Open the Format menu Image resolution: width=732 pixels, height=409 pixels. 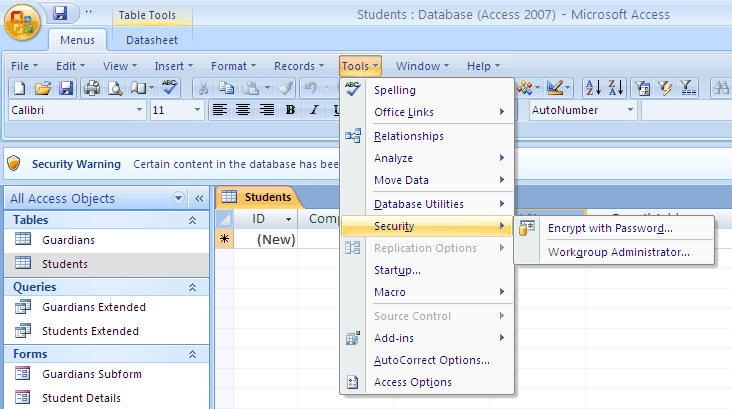[233, 66]
